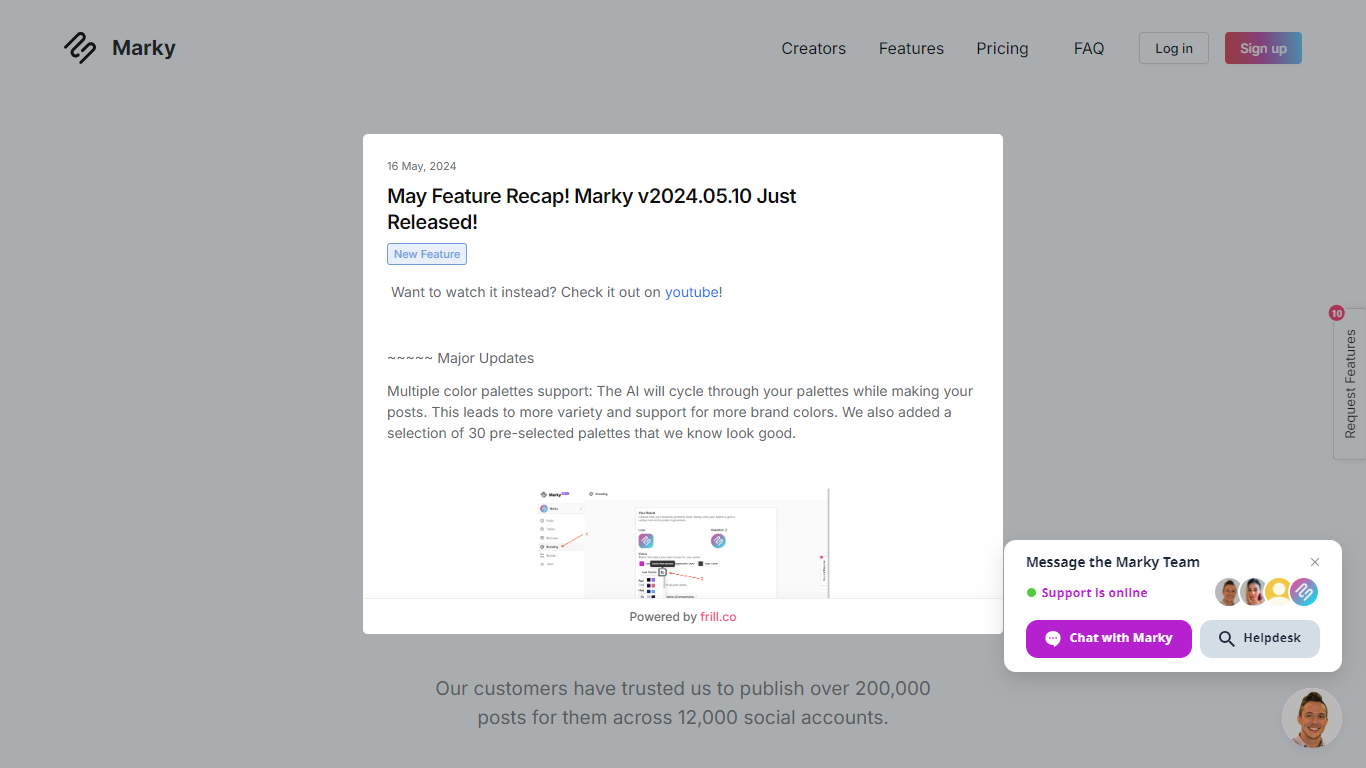Screen dimensions: 1366x768
Task: Close the Message the Marky Team popup
Action: (1315, 562)
